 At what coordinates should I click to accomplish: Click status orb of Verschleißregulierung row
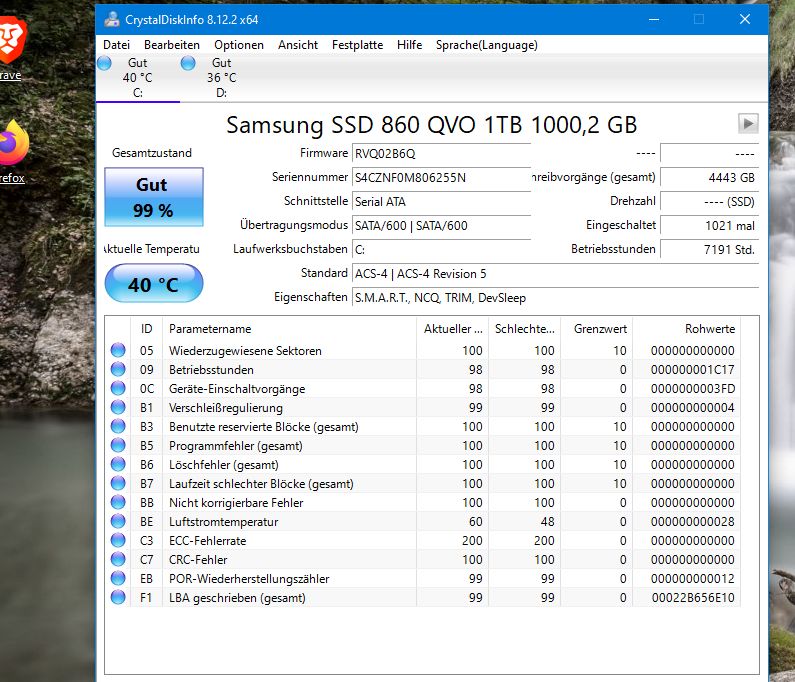tap(118, 407)
